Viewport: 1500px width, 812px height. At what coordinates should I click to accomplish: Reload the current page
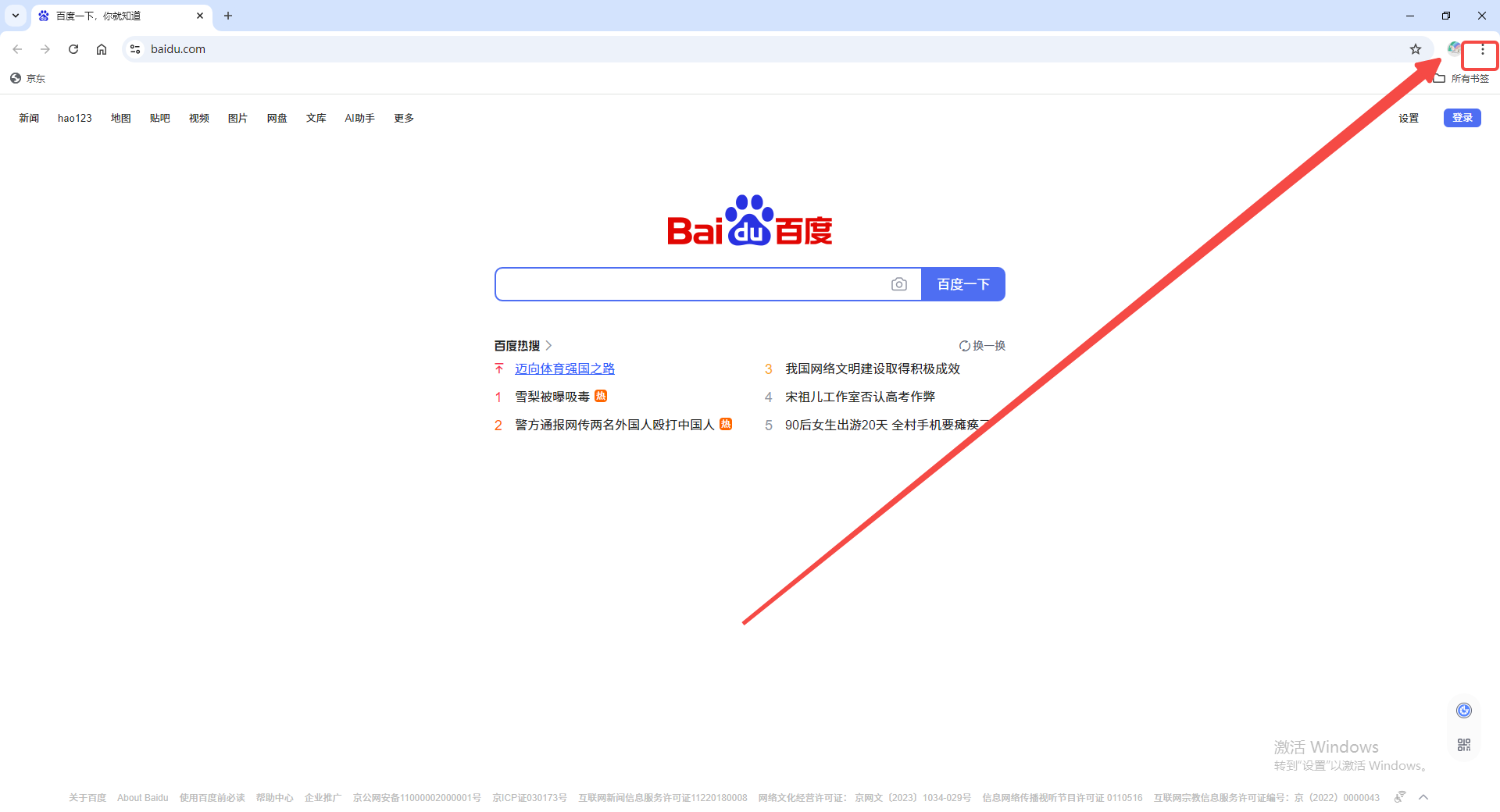pyautogui.click(x=73, y=49)
